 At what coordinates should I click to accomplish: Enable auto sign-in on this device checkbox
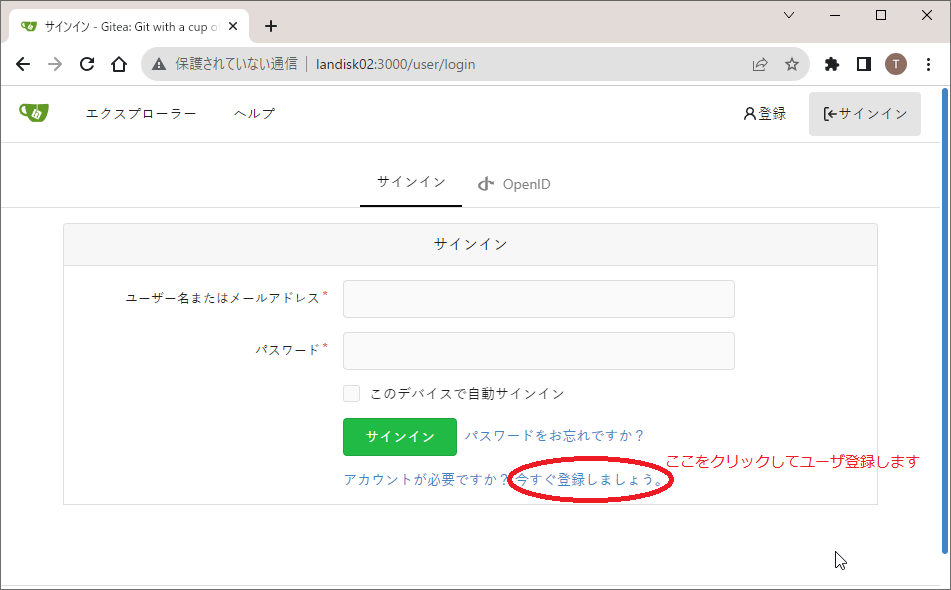coord(351,394)
